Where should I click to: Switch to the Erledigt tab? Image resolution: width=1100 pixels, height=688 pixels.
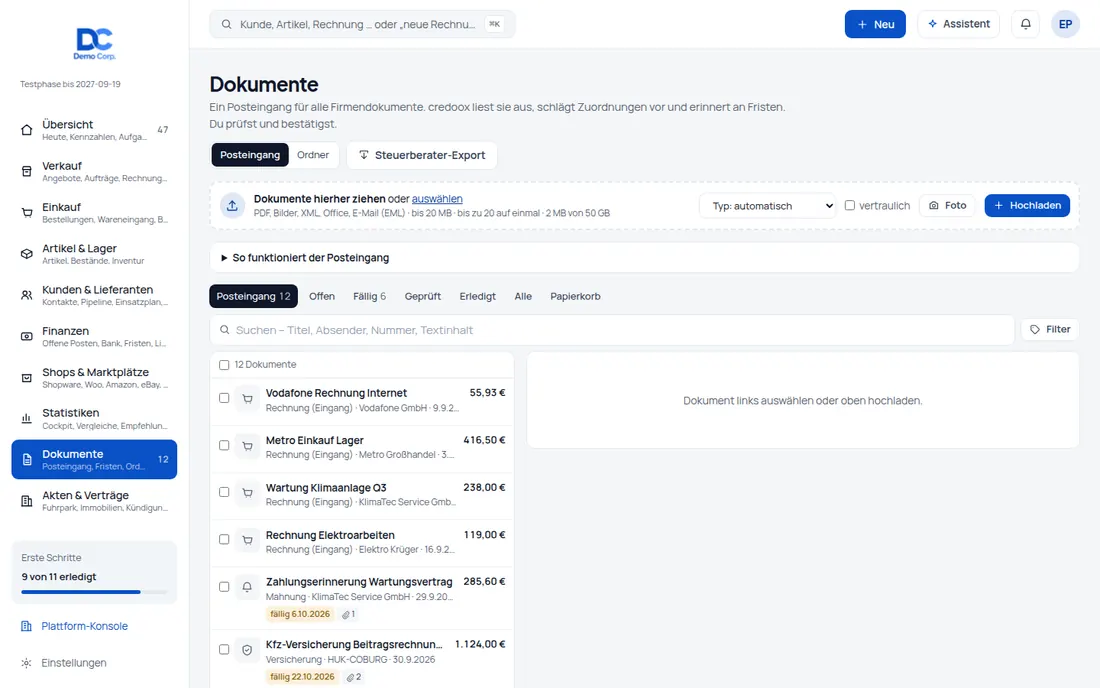(x=478, y=296)
